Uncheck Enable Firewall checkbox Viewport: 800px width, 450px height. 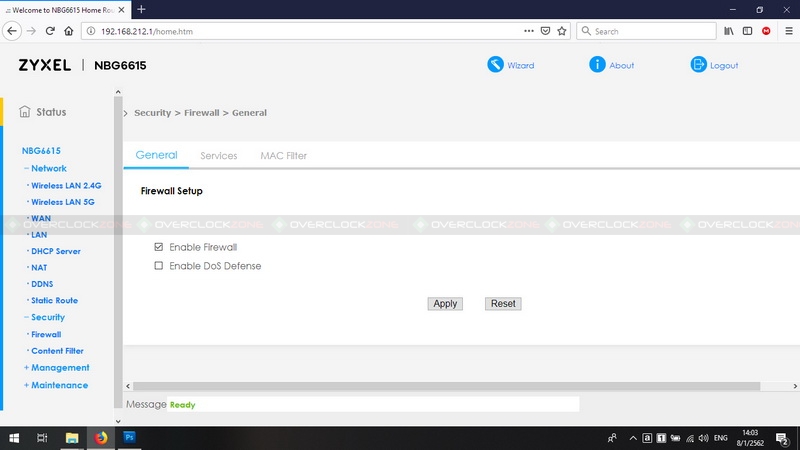click(159, 247)
